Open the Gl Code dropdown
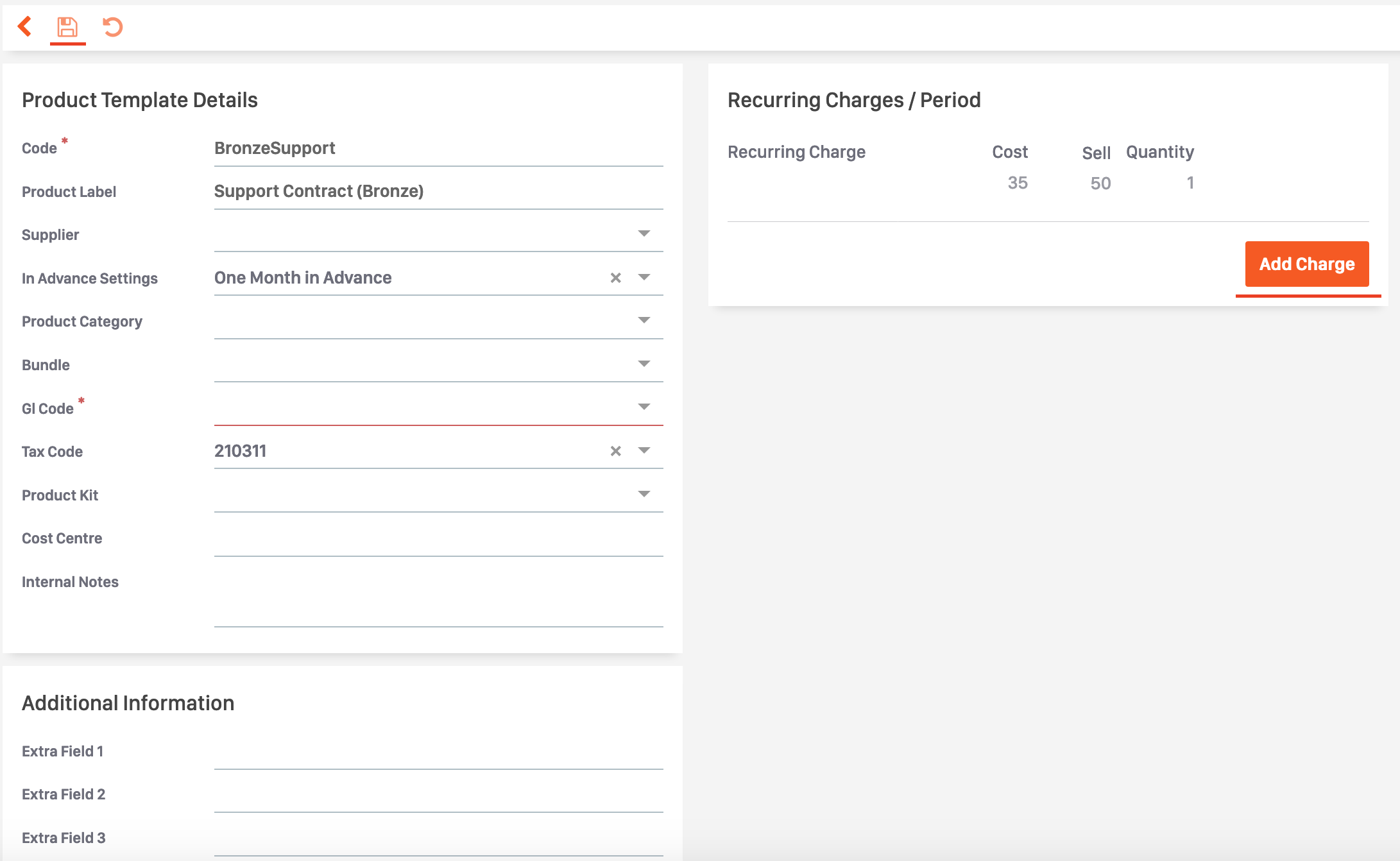The image size is (1400, 861). [x=644, y=406]
